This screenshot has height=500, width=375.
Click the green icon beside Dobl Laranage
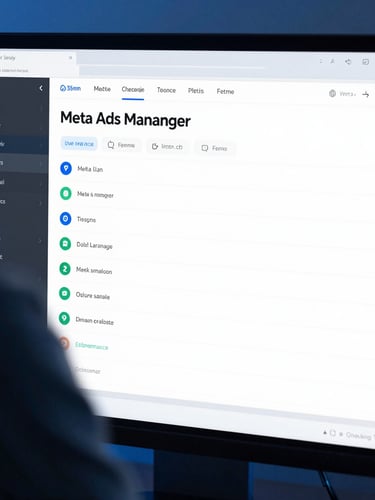coord(65,244)
